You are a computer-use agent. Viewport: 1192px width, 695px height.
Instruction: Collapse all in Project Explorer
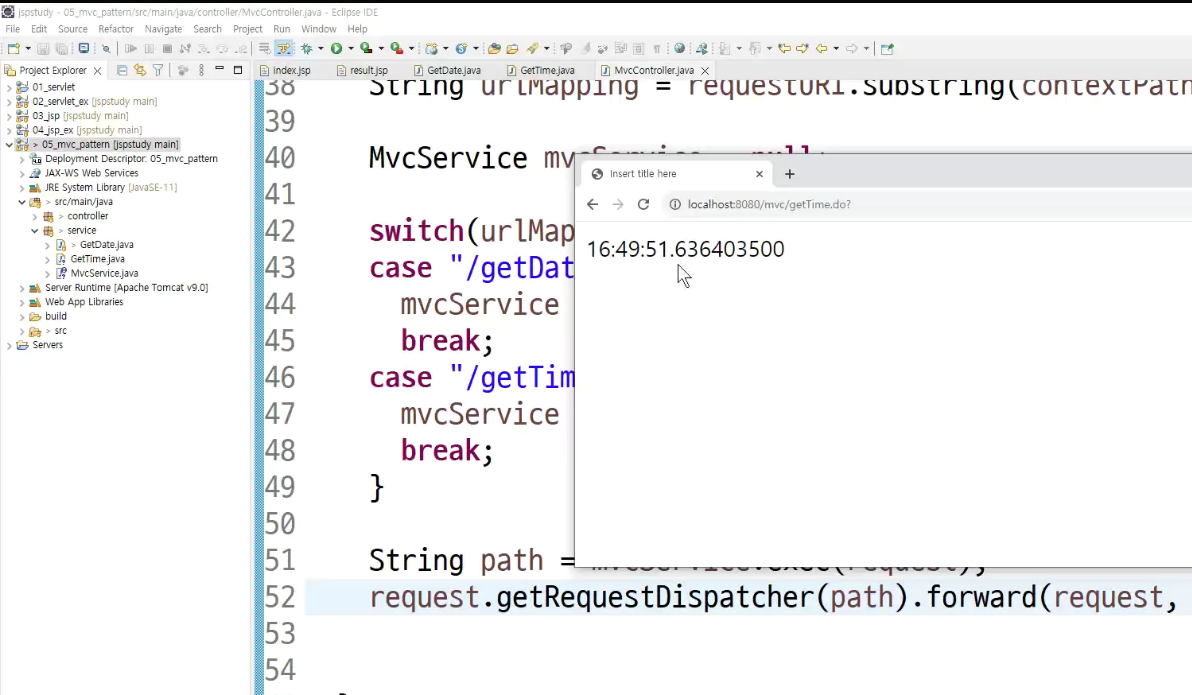pos(122,70)
